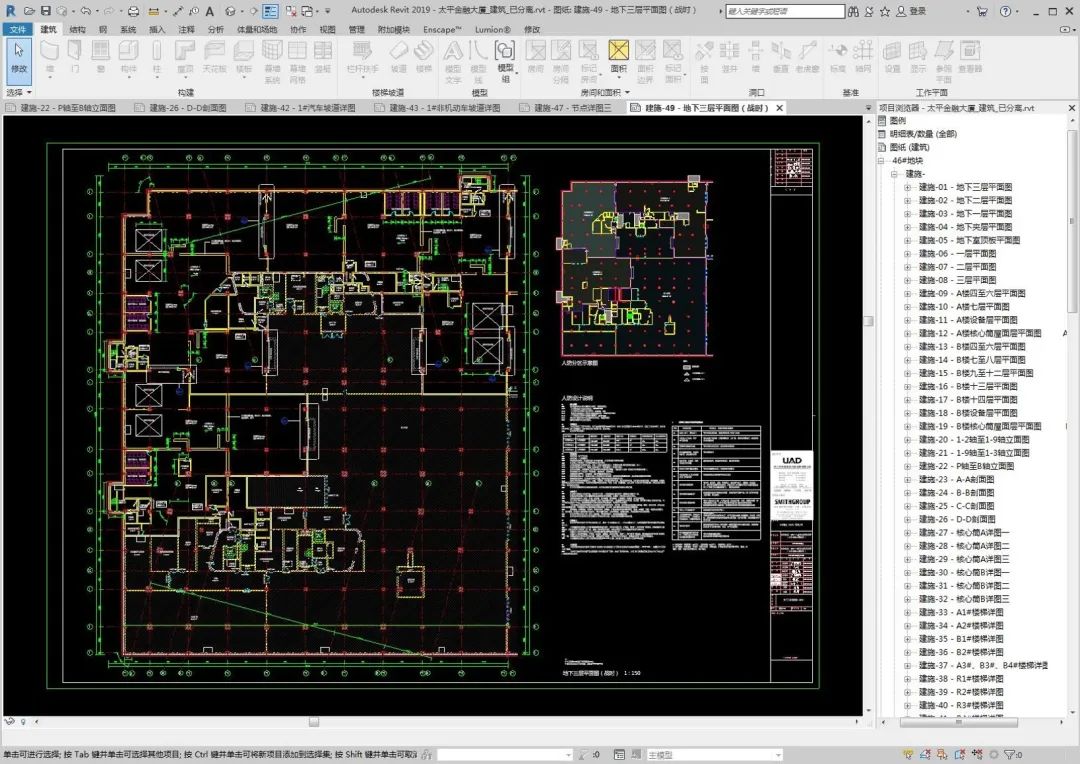This screenshot has height=764, width=1080.
Task: Click the 模型组 (Model Group) icon
Action: coord(507,56)
